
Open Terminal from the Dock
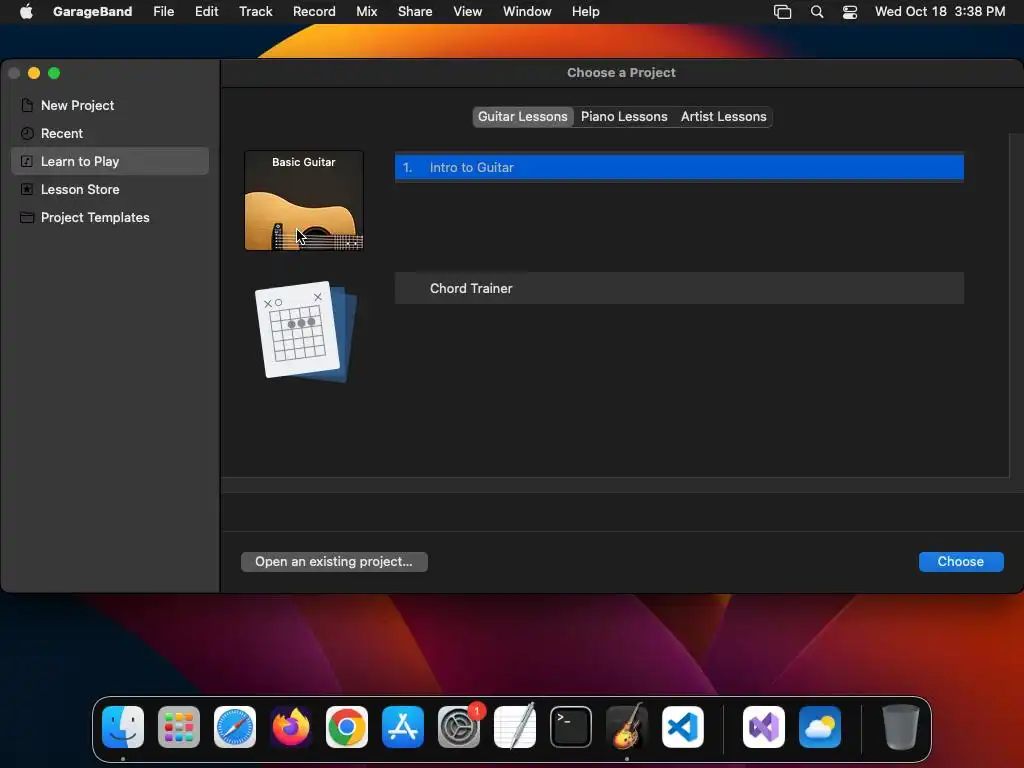(571, 727)
